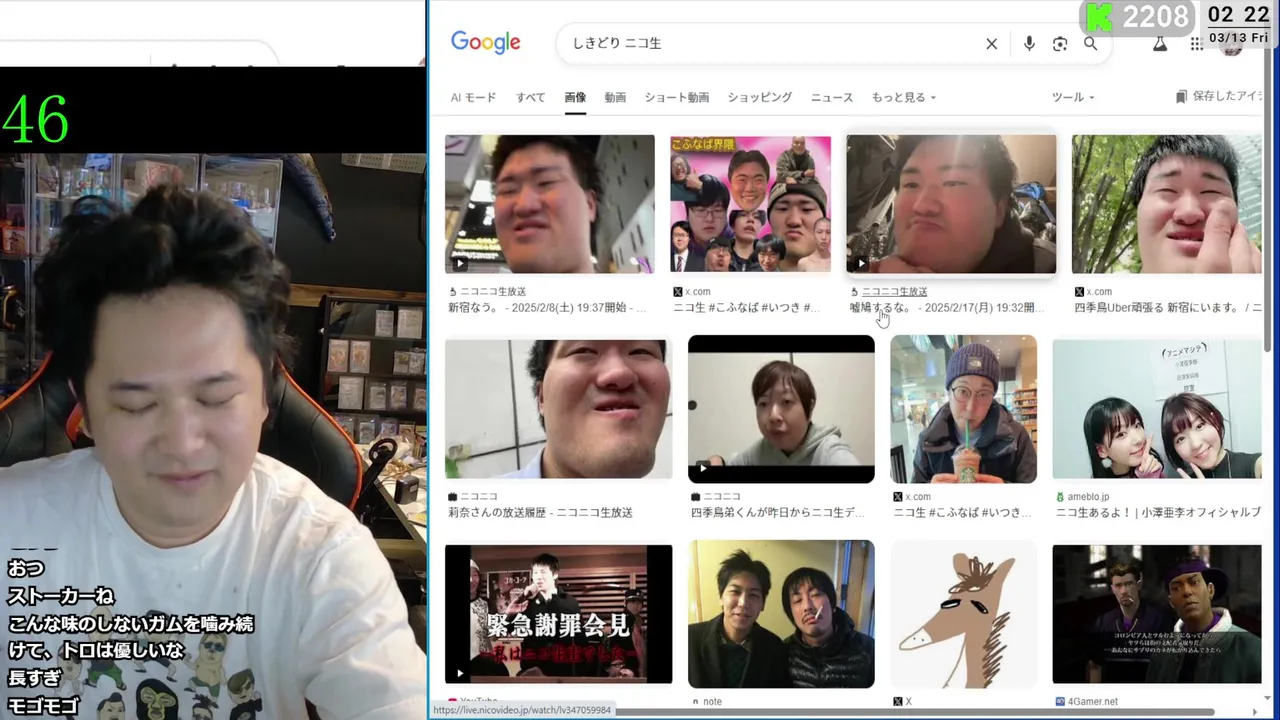Open horse drawing thumbnail
The image size is (1280, 720).
(964, 614)
